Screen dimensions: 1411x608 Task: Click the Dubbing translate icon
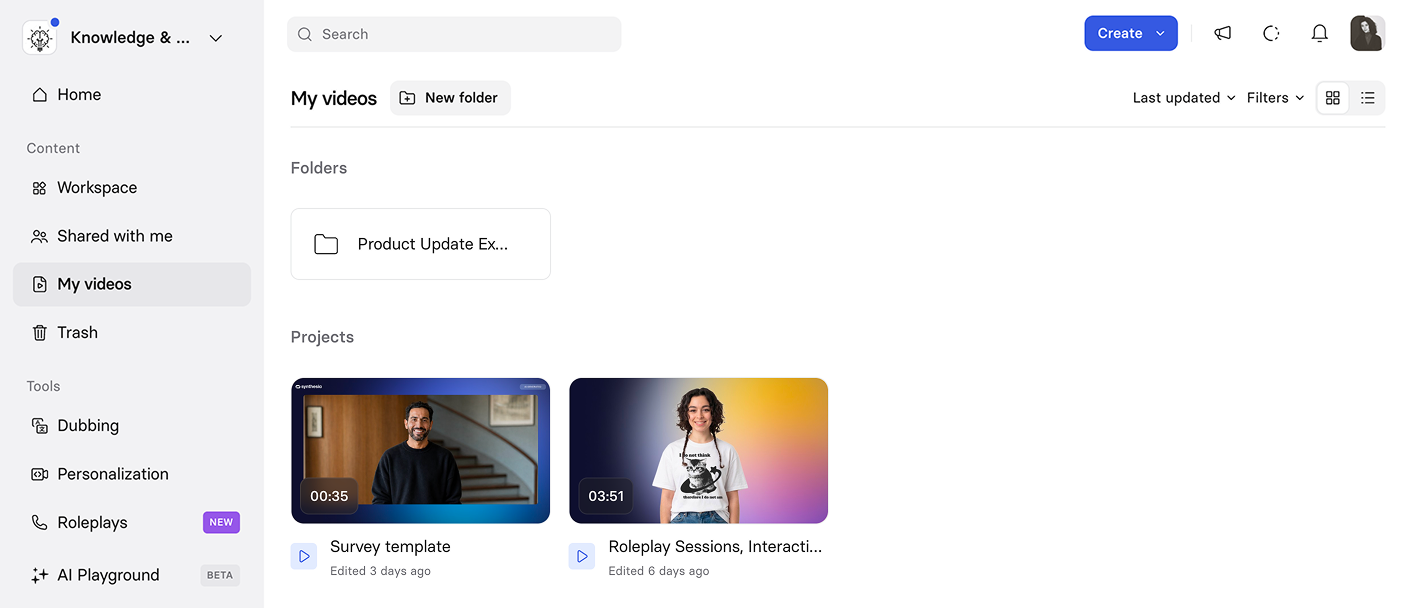click(40, 426)
